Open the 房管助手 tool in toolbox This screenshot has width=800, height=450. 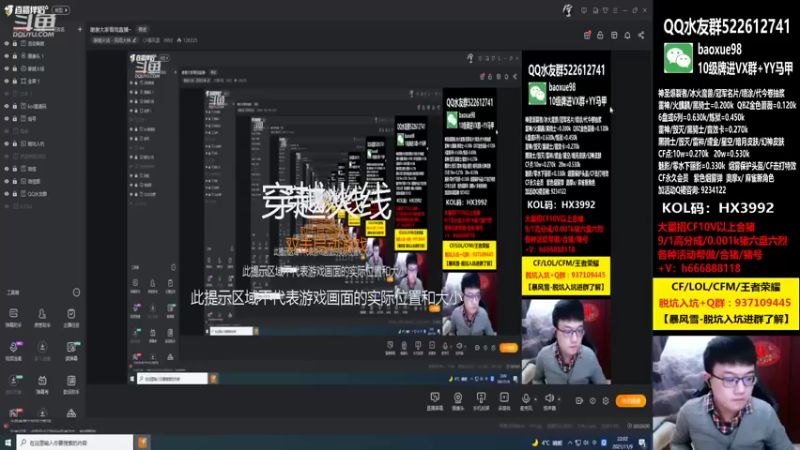(42, 317)
